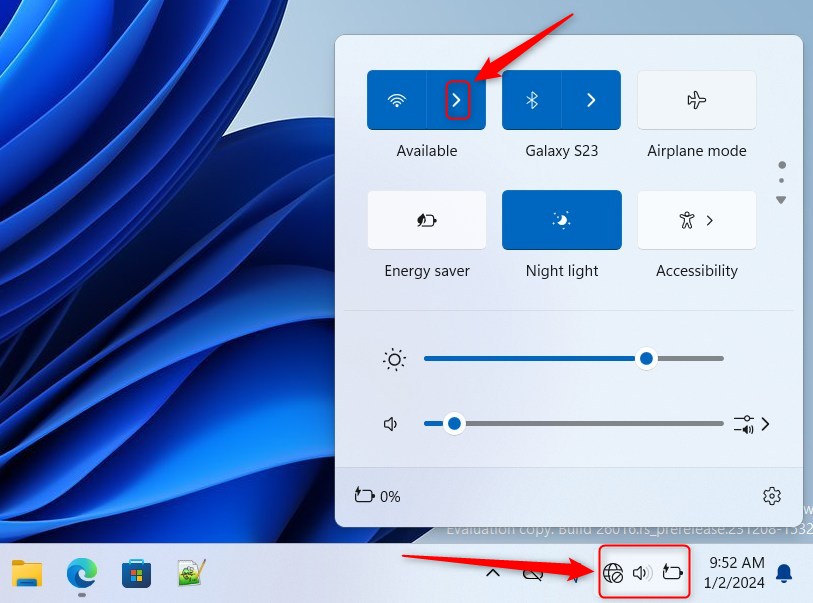Open the notification bell in the taskbar
This screenshot has width=813, height=603.
[784, 572]
